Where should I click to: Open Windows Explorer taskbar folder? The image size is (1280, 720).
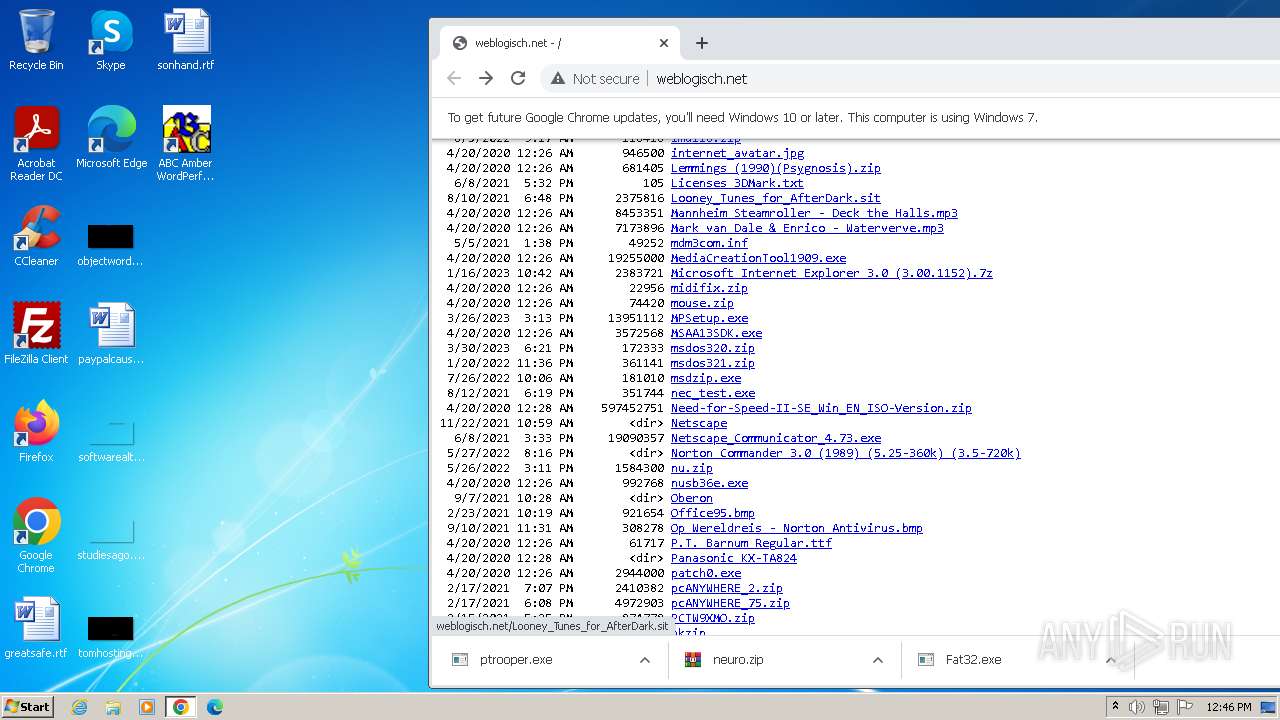[x=113, y=707]
